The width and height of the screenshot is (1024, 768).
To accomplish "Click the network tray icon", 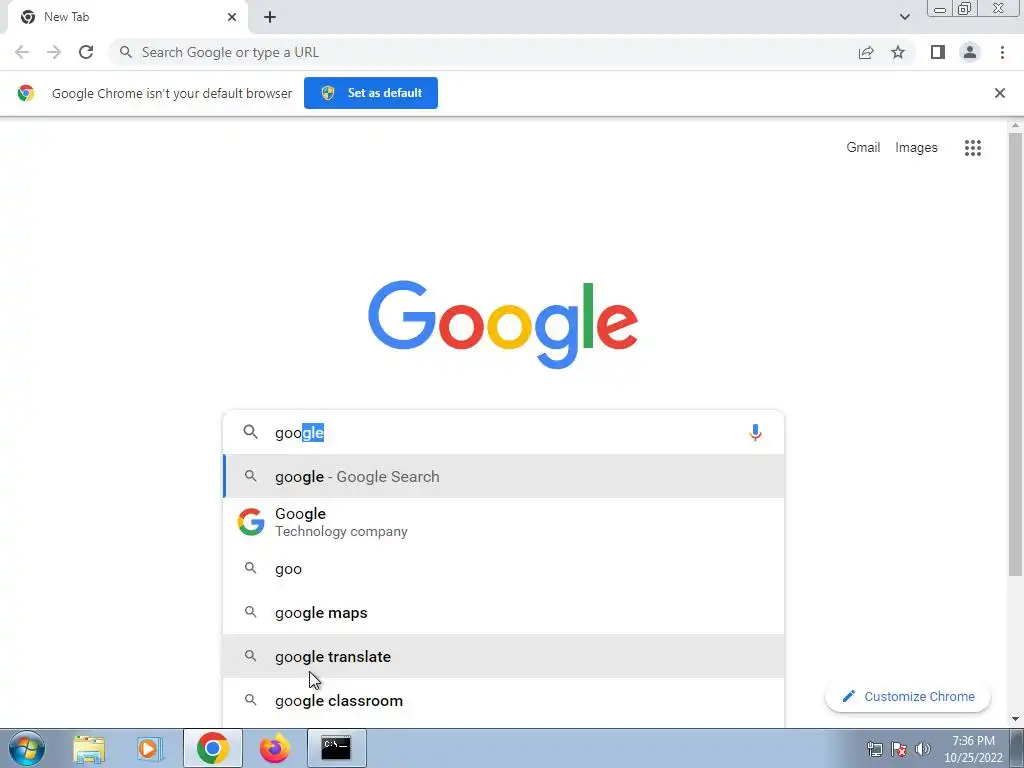I will click(x=874, y=748).
